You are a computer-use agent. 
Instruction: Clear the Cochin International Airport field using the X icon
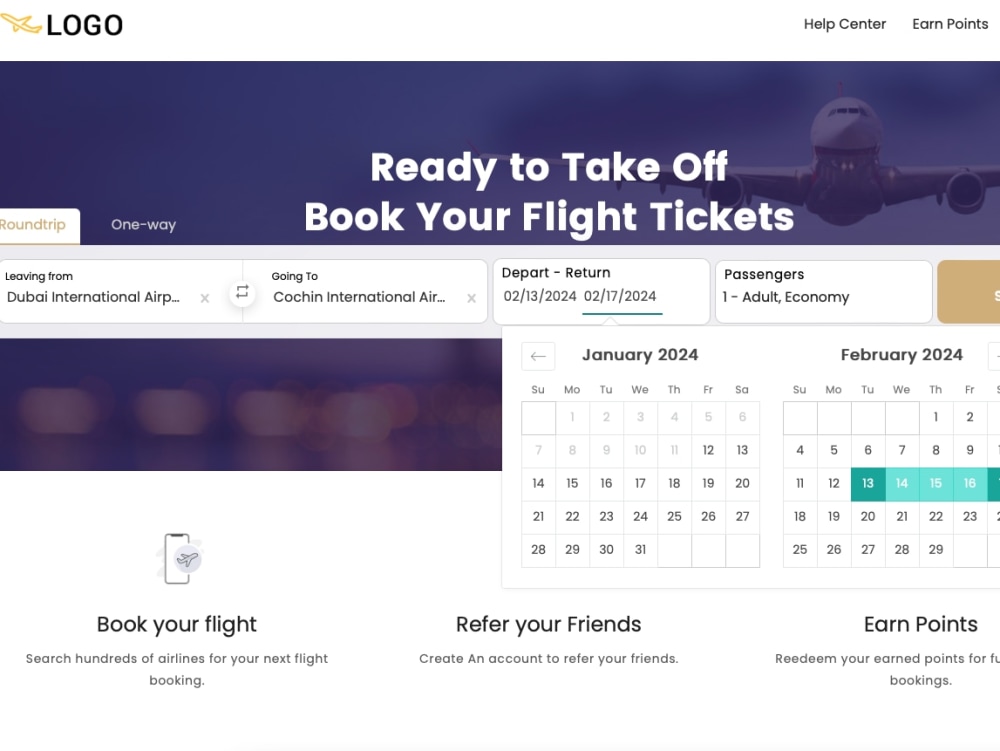(471, 297)
